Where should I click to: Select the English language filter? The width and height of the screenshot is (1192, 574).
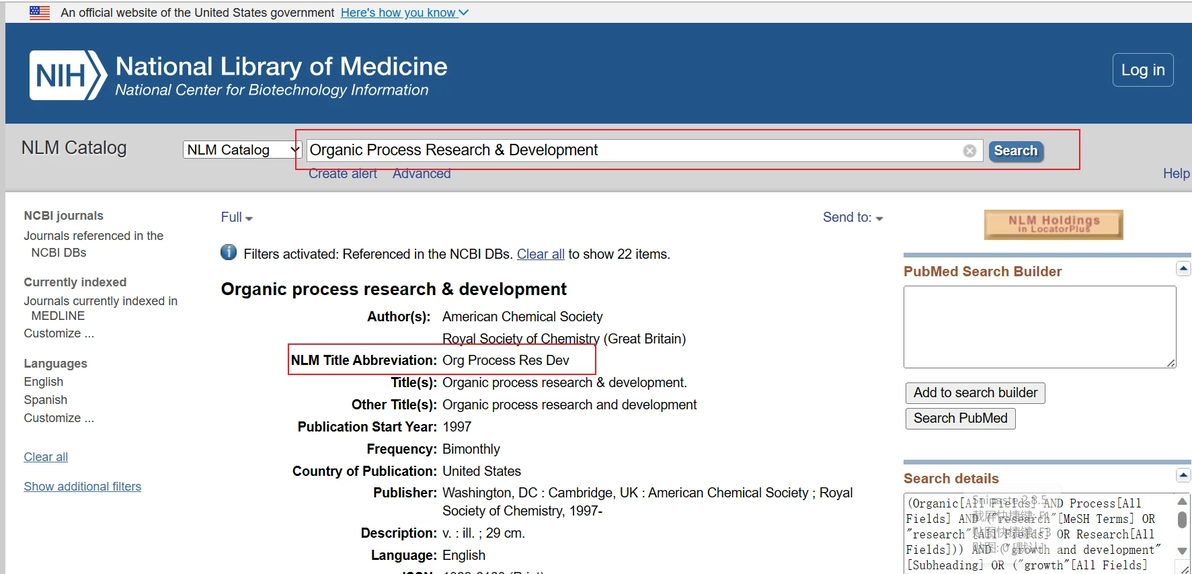[x=44, y=382]
